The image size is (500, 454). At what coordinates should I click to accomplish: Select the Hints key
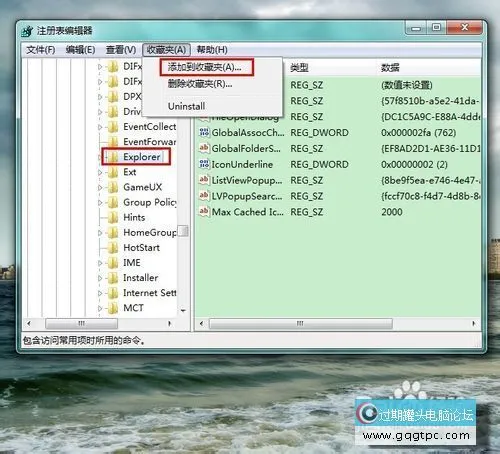pyautogui.click(x=134, y=217)
